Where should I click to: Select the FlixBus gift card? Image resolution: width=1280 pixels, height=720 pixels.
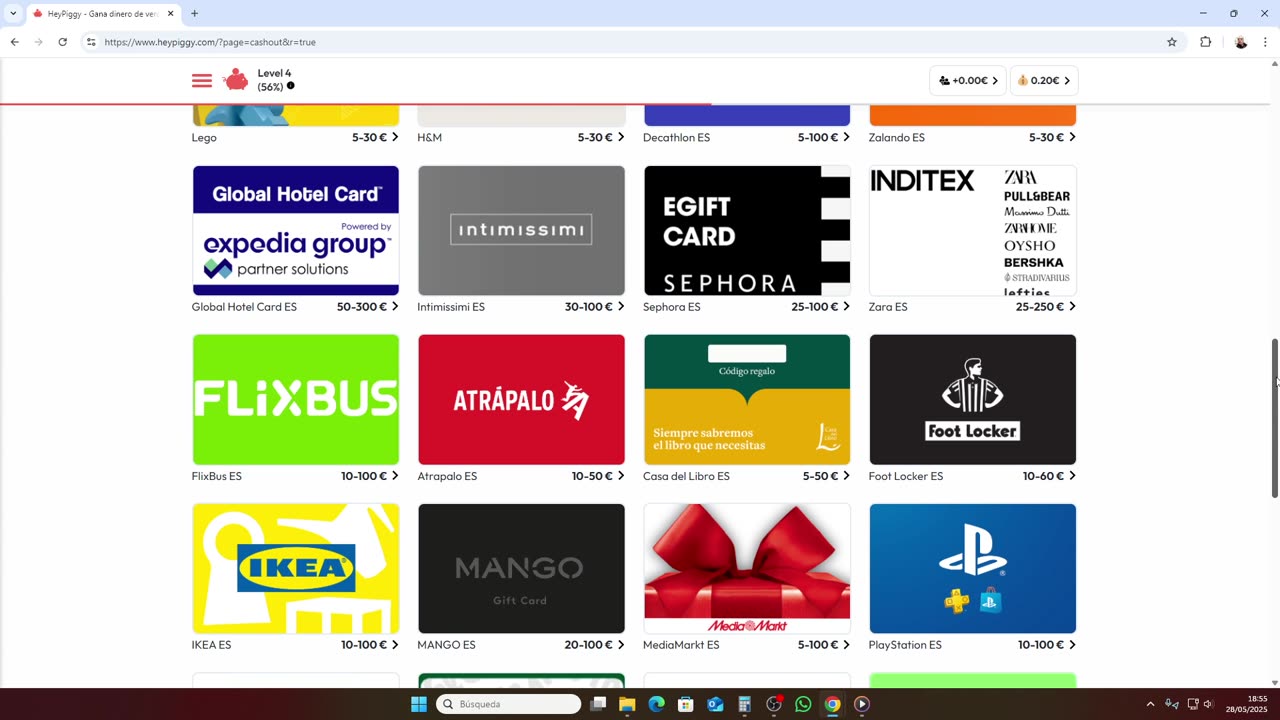coord(295,399)
